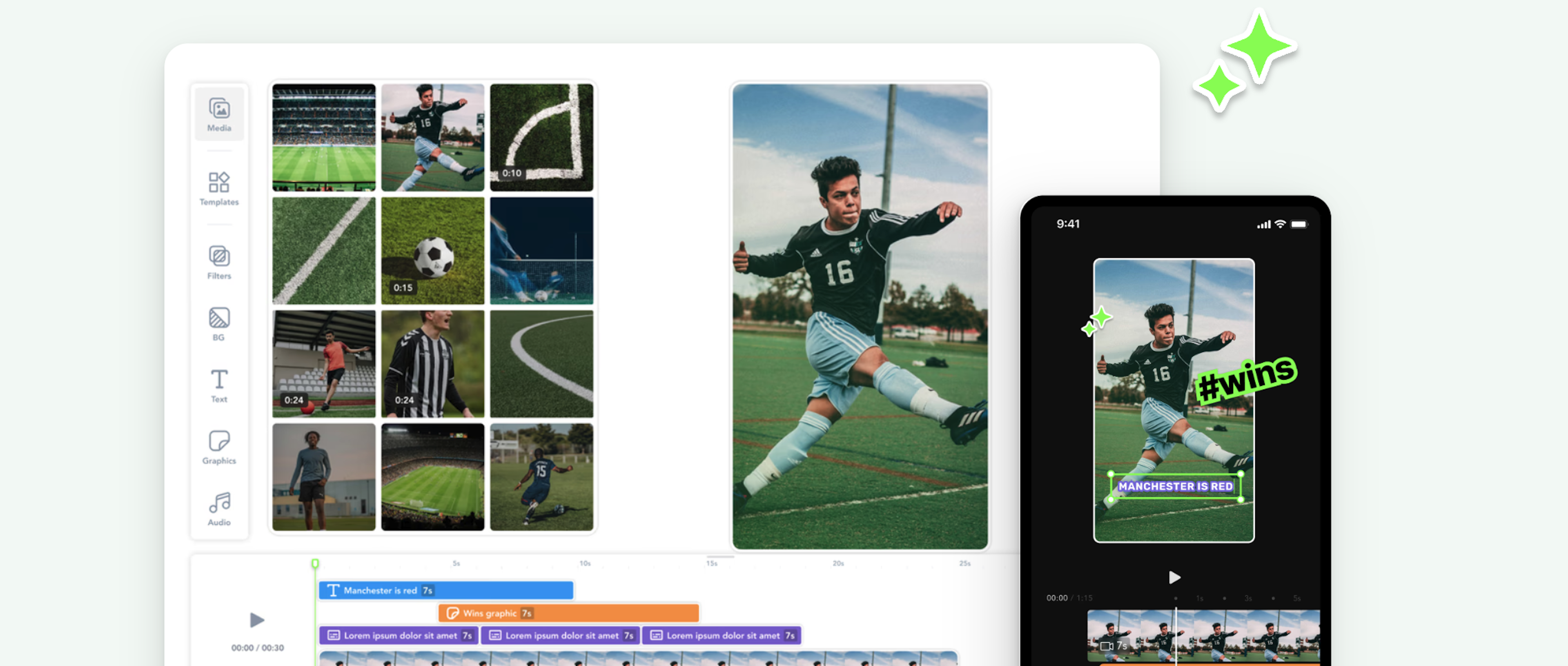
Task: Select the stadium thumbnail in media grid
Action: [x=324, y=137]
